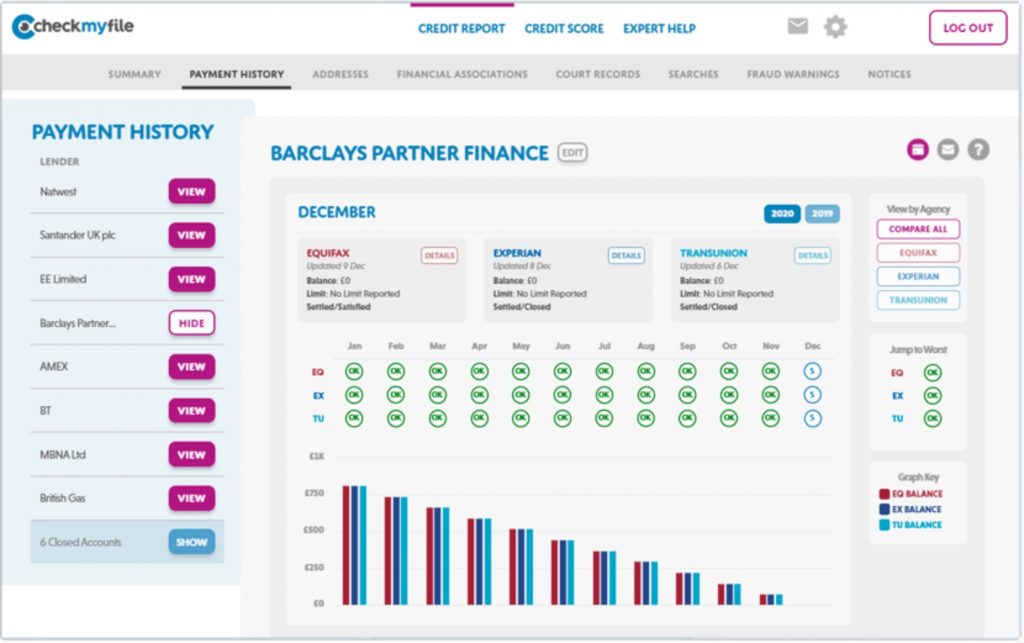
Task: Click EQ May OK status icon
Action: [x=520, y=371]
